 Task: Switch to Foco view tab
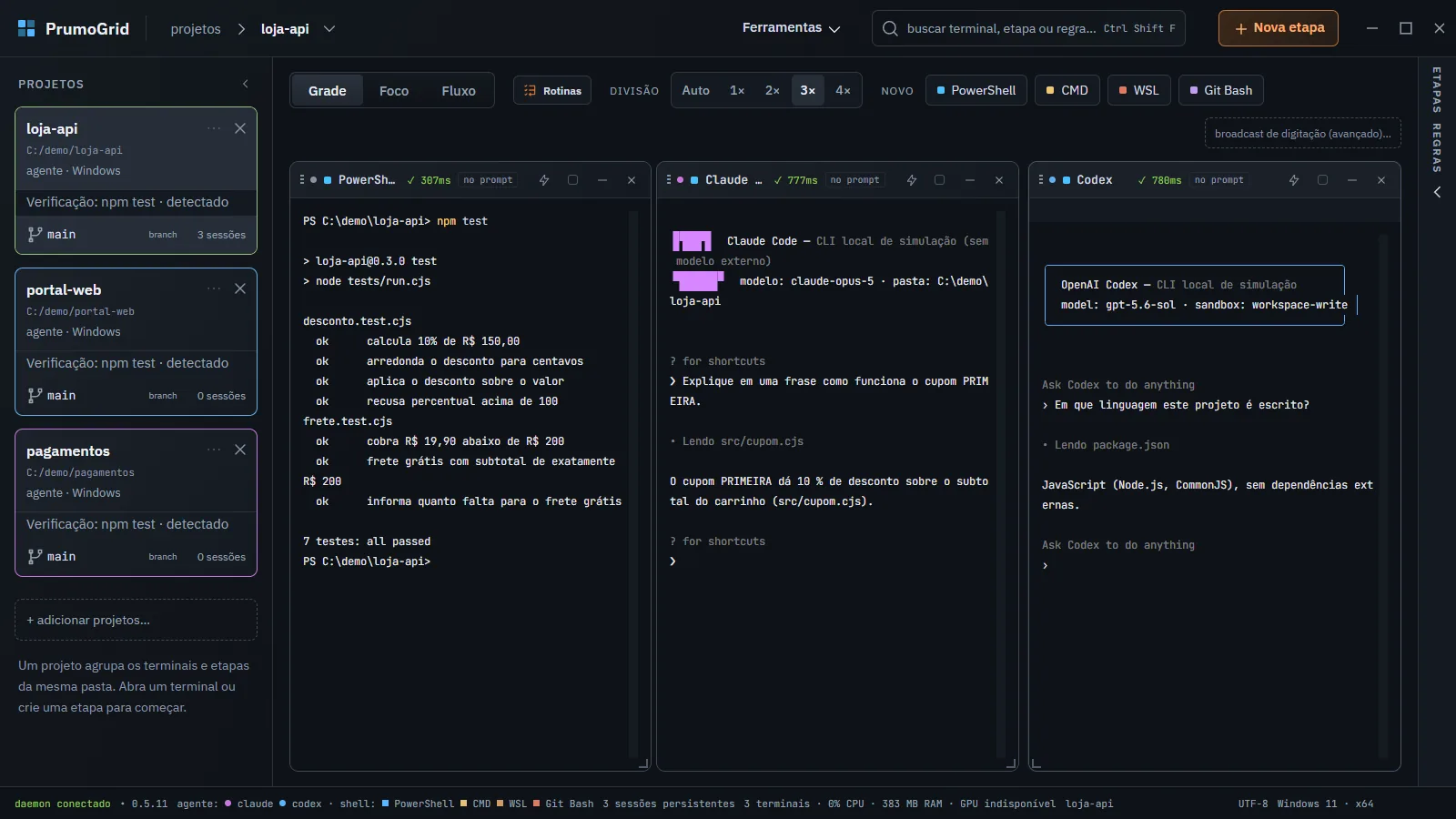(x=394, y=91)
